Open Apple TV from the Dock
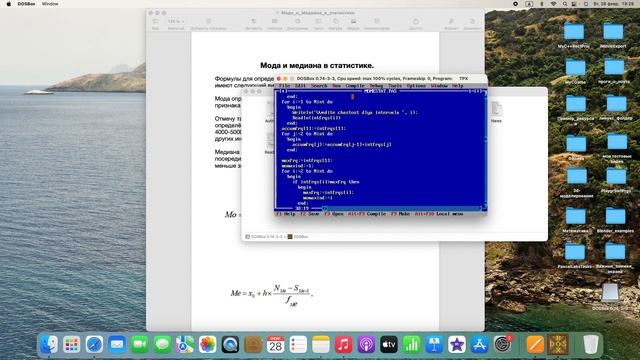This screenshot has width=640, height=360. click(389, 345)
